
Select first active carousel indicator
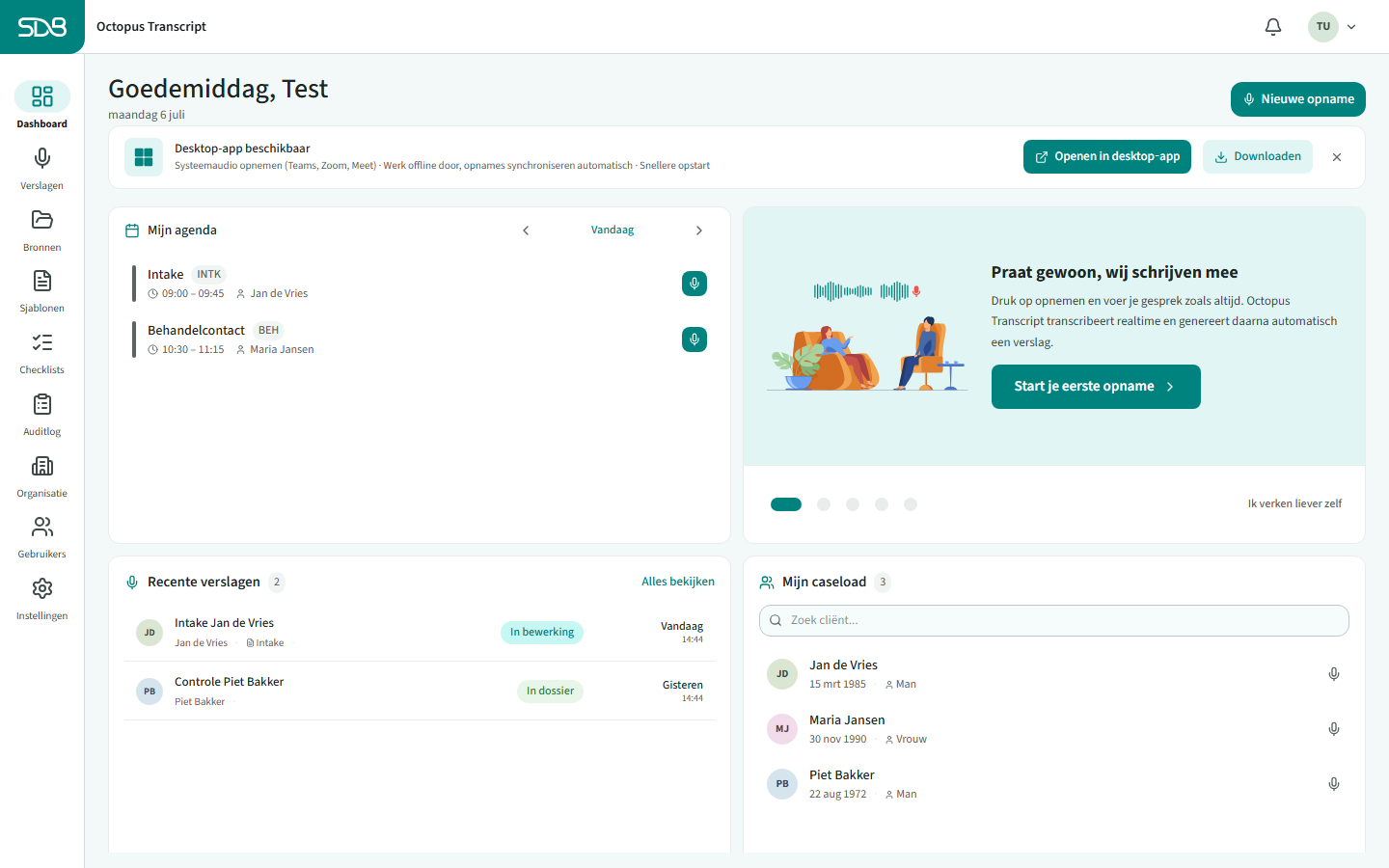coord(786,504)
